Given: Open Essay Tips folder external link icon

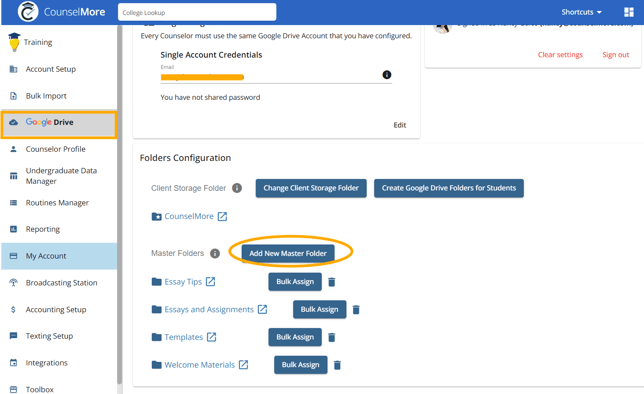Looking at the screenshot, I should point(210,281).
